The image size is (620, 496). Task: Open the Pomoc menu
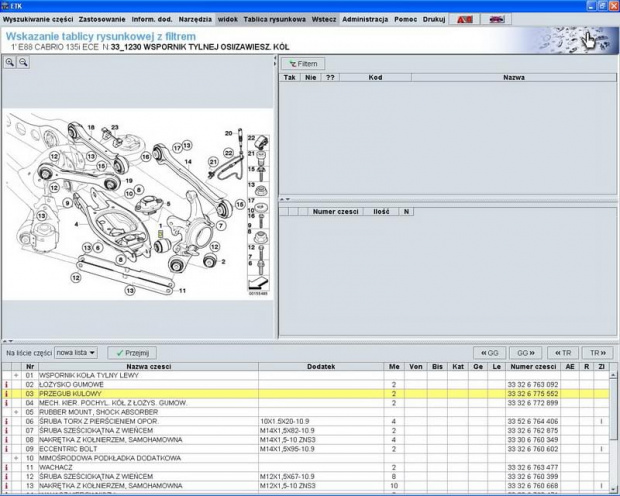(x=405, y=19)
